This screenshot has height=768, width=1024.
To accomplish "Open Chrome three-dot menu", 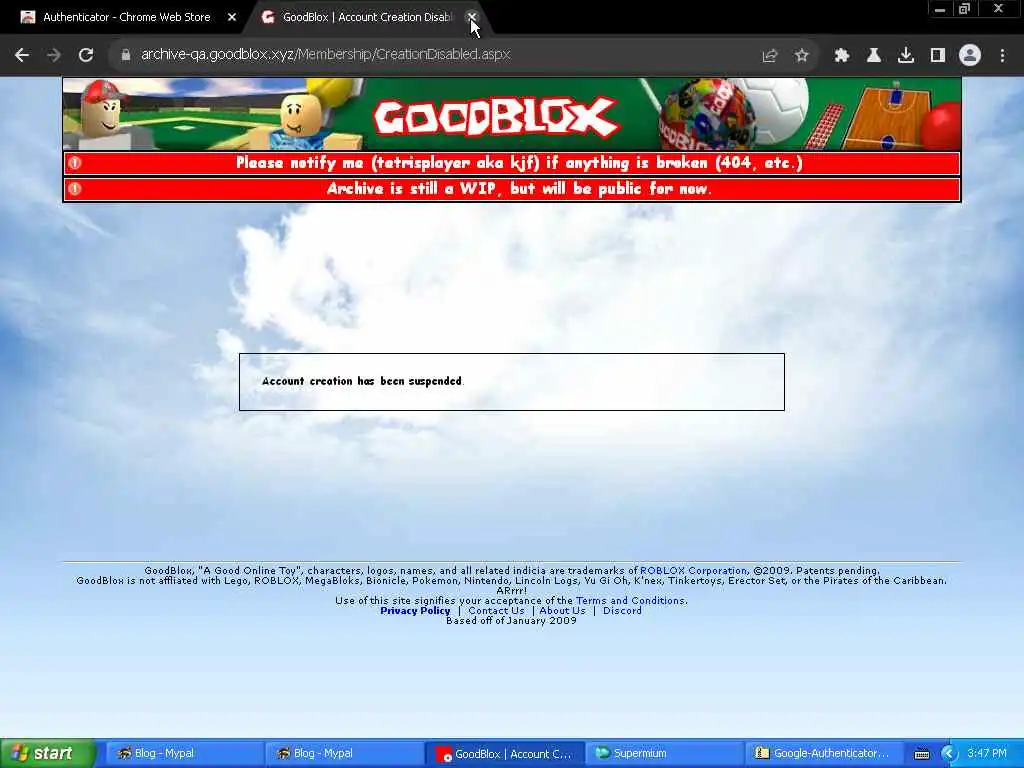I will coord(1002,56).
